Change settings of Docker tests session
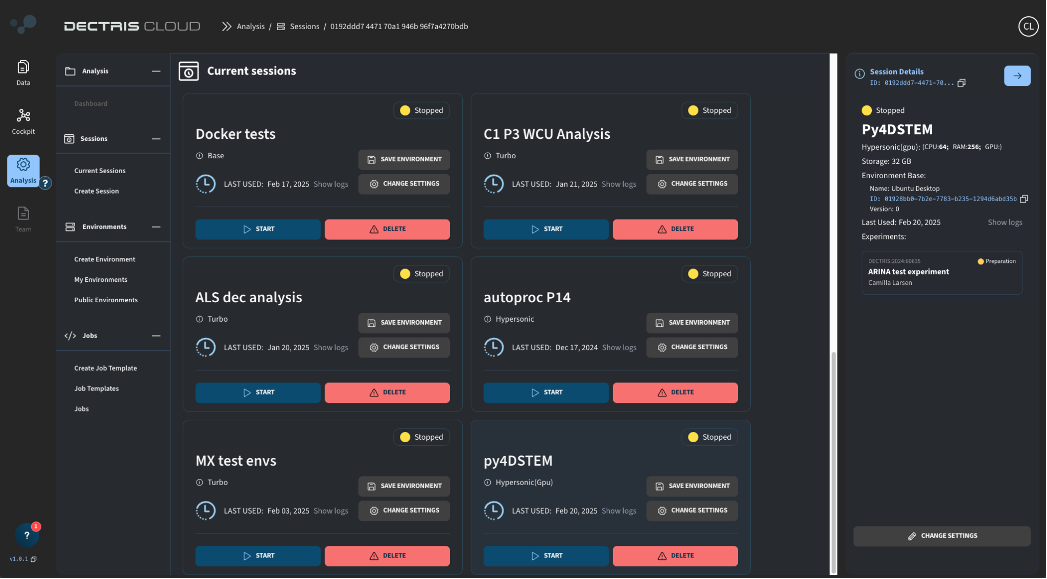The width and height of the screenshot is (1047, 579). tap(404, 184)
